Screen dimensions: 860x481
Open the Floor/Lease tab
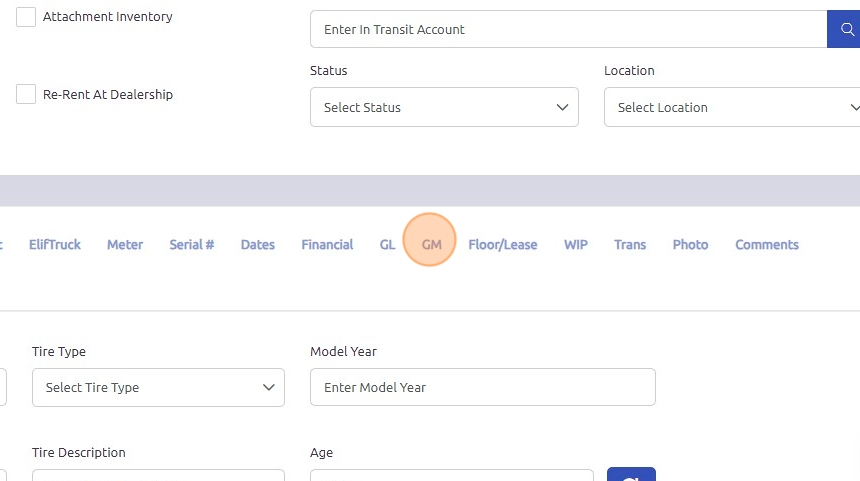pos(502,244)
